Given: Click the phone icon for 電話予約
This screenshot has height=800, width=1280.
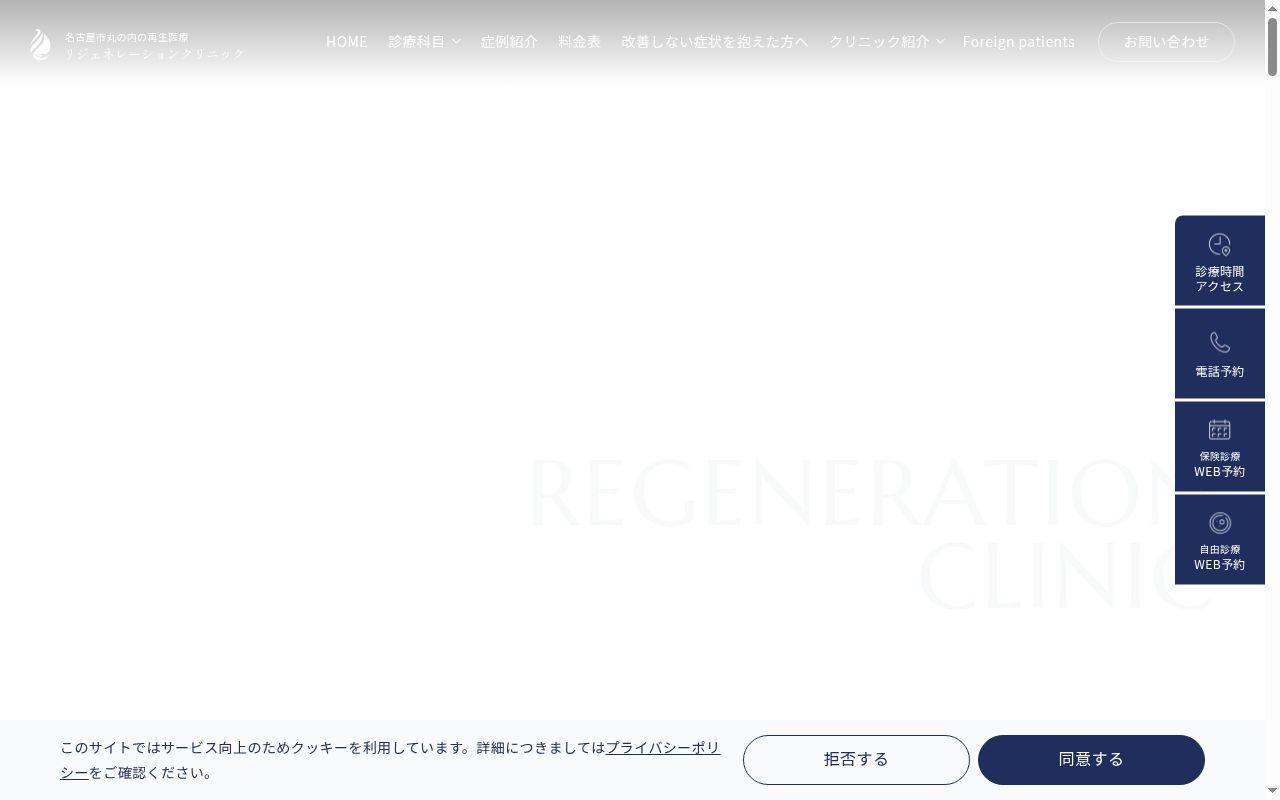Looking at the screenshot, I should 1220,342.
